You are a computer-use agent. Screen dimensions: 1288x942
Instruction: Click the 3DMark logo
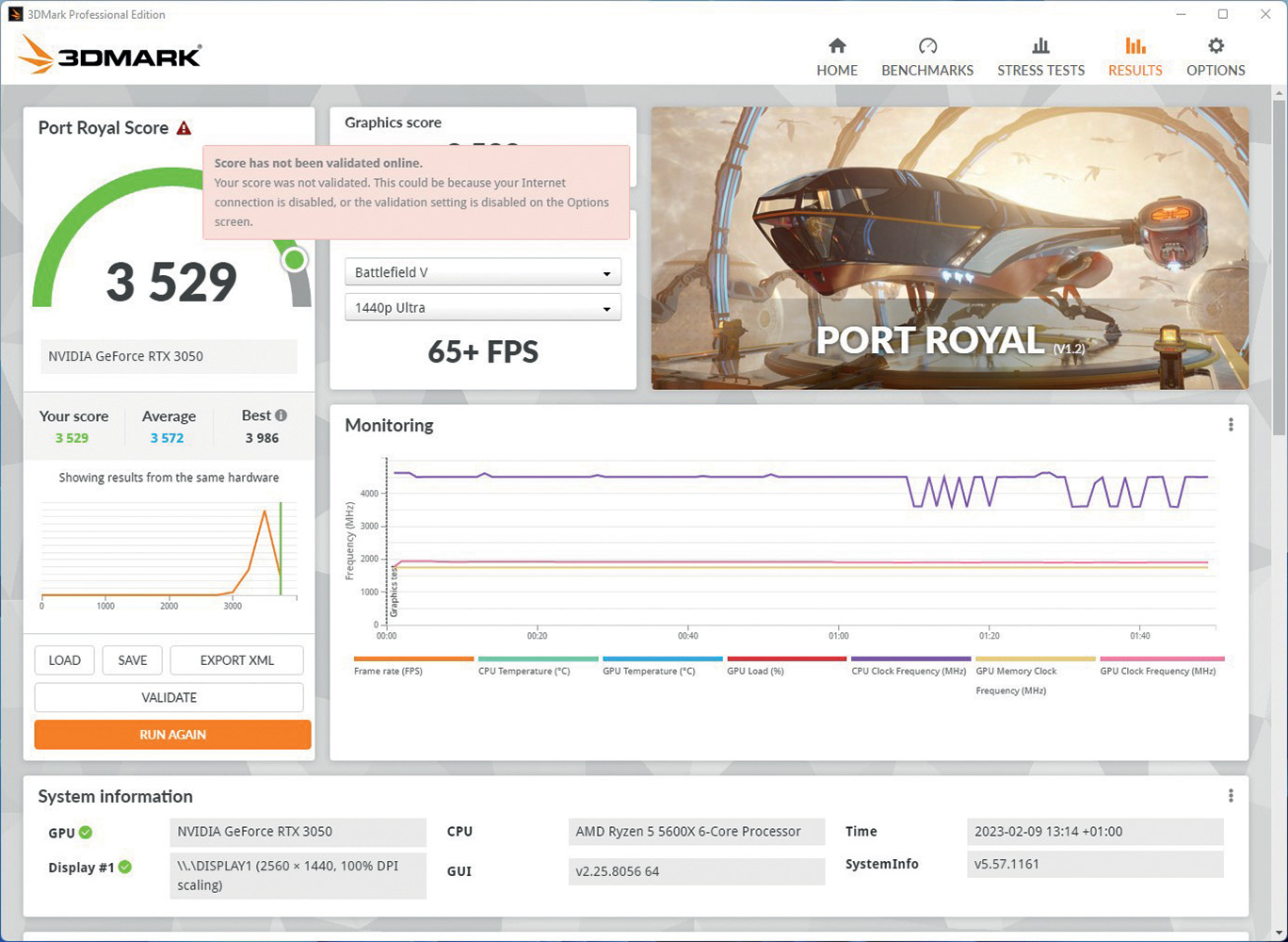coord(109,56)
